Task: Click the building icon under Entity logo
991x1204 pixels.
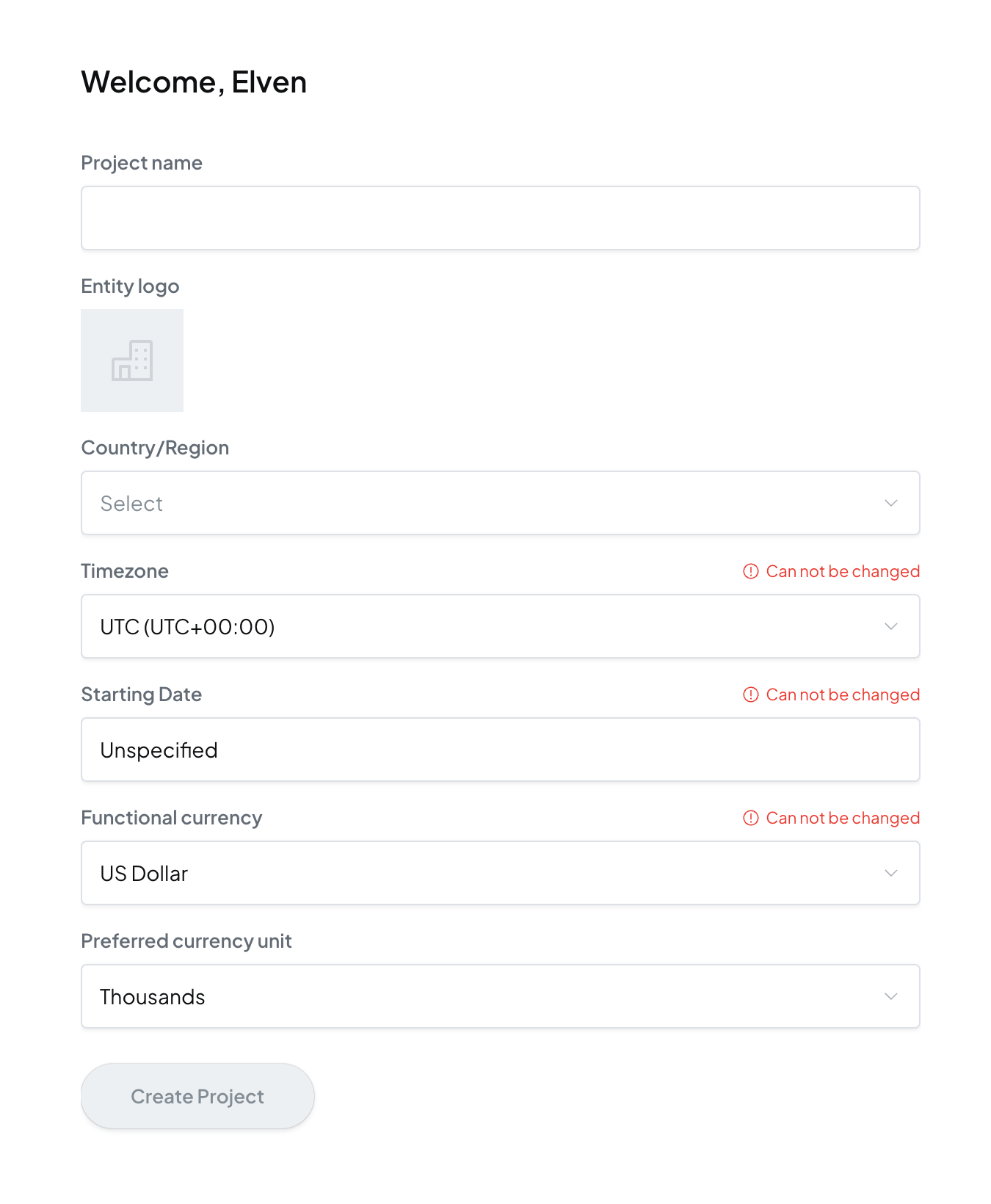Action: 132,360
